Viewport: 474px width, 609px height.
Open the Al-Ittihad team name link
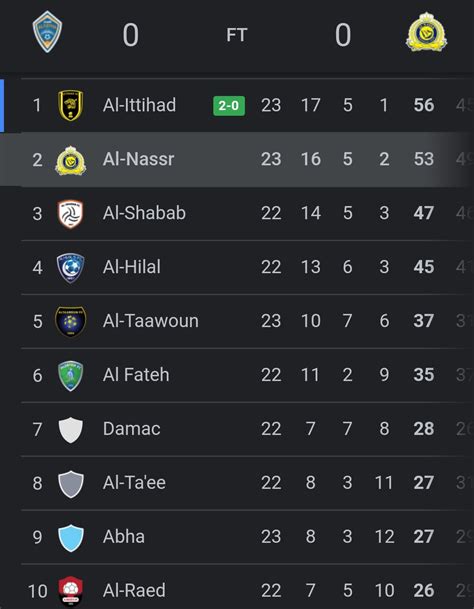point(139,105)
